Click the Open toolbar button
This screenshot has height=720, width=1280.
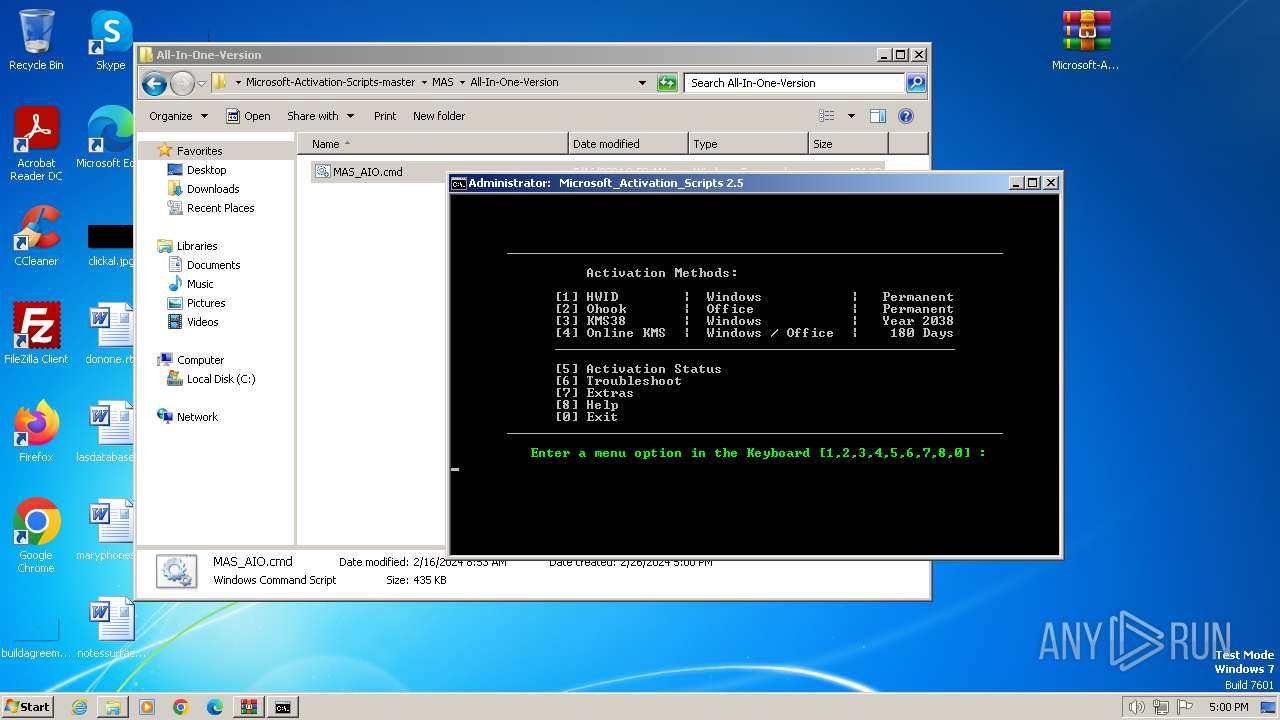(x=248, y=116)
